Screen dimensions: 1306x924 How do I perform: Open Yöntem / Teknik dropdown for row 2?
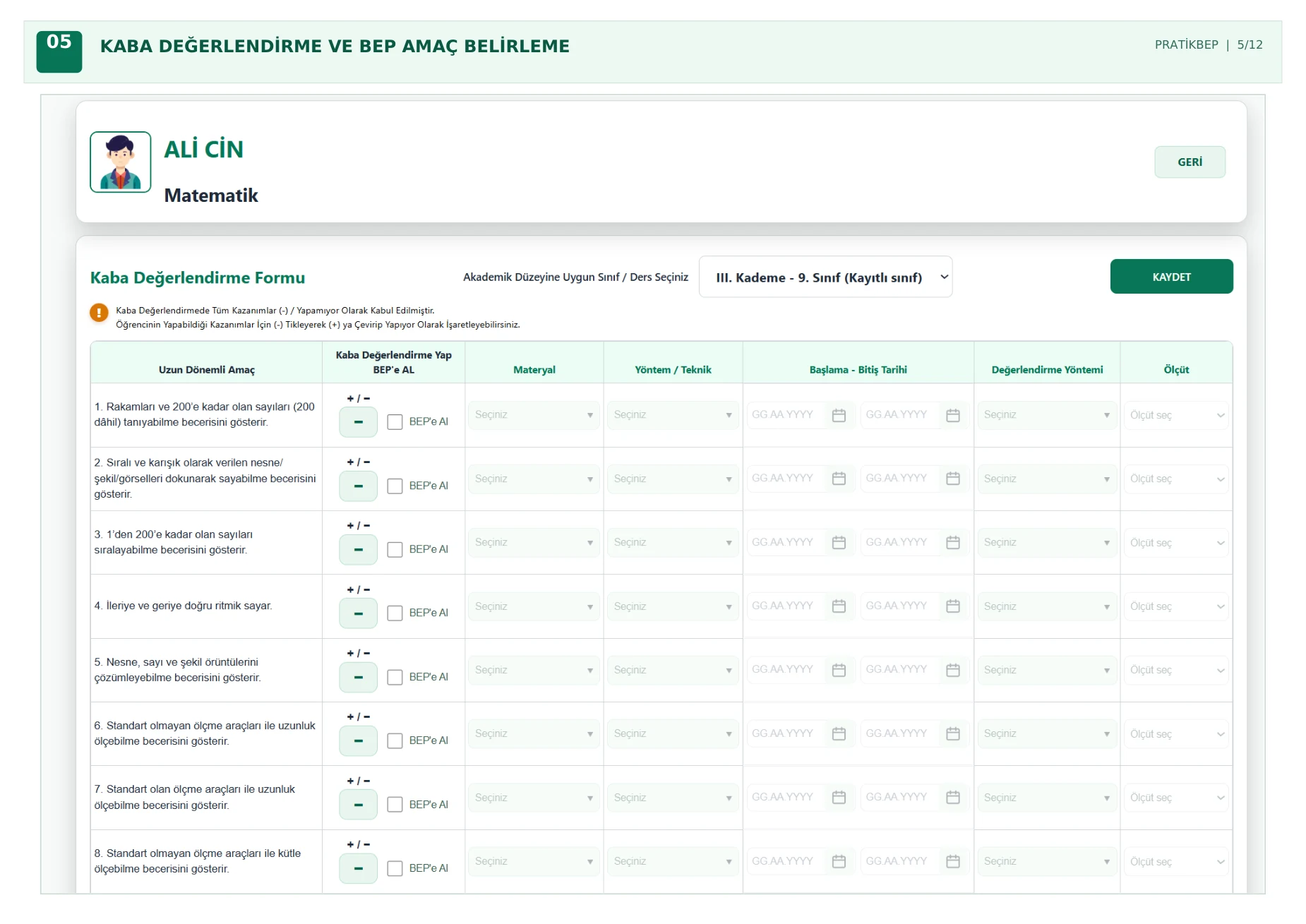[673, 479]
